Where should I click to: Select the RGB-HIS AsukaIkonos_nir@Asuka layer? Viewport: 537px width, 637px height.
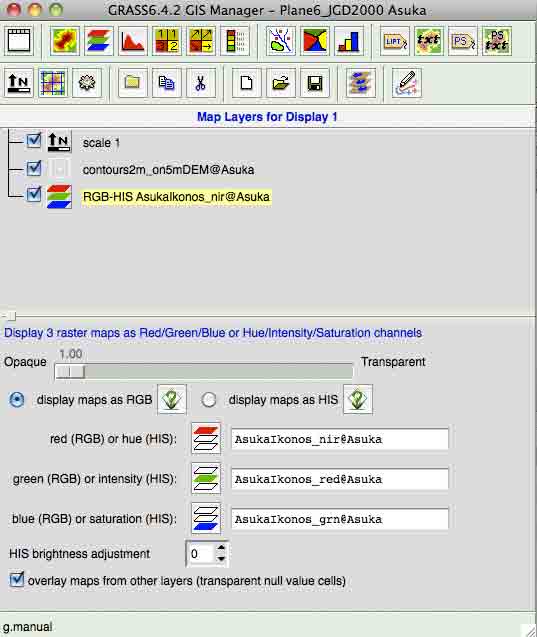point(176,197)
